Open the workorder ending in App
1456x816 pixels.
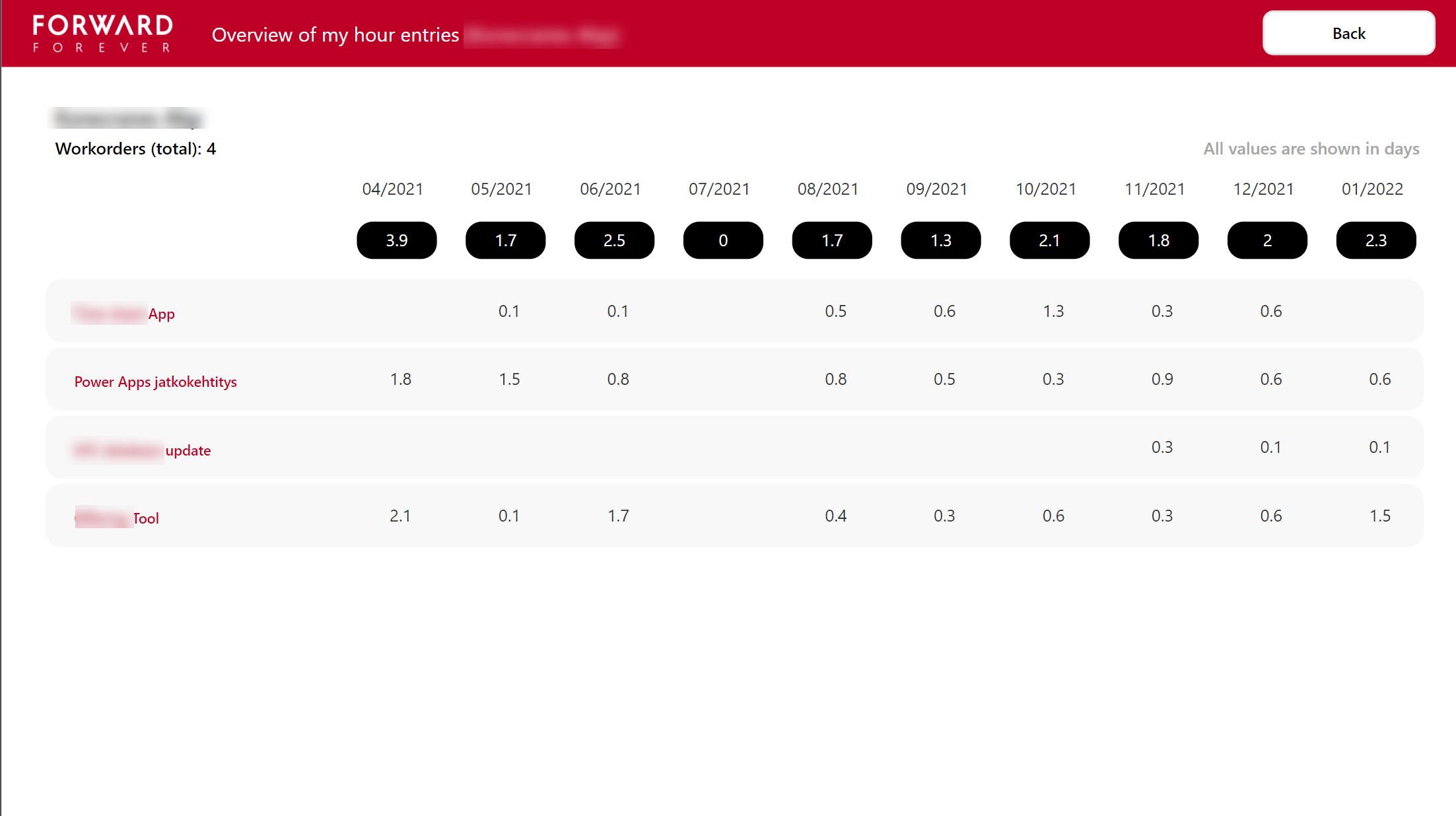(x=123, y=314)
